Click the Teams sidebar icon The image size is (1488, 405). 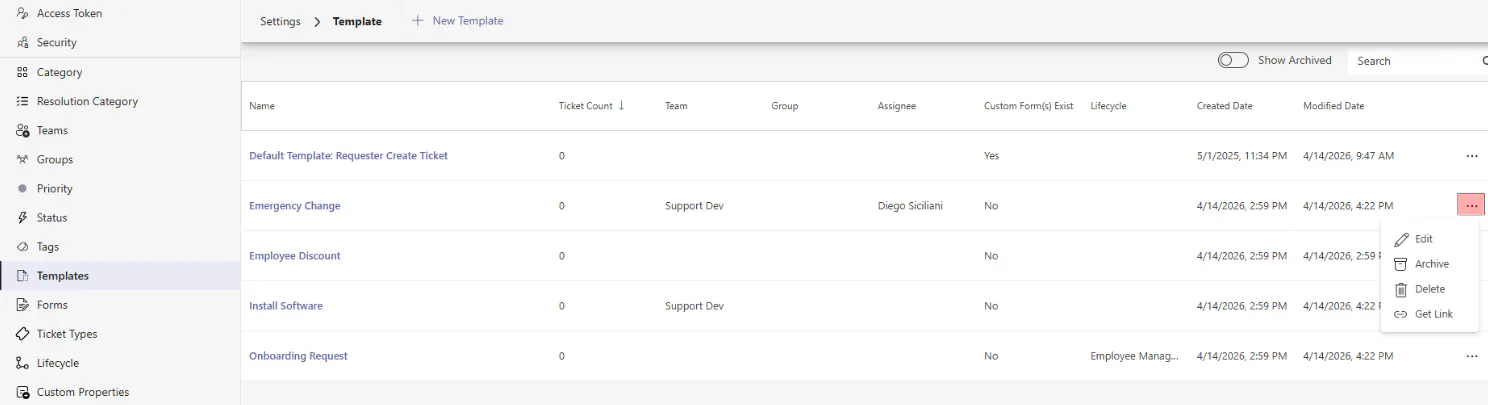coord(22,130)
